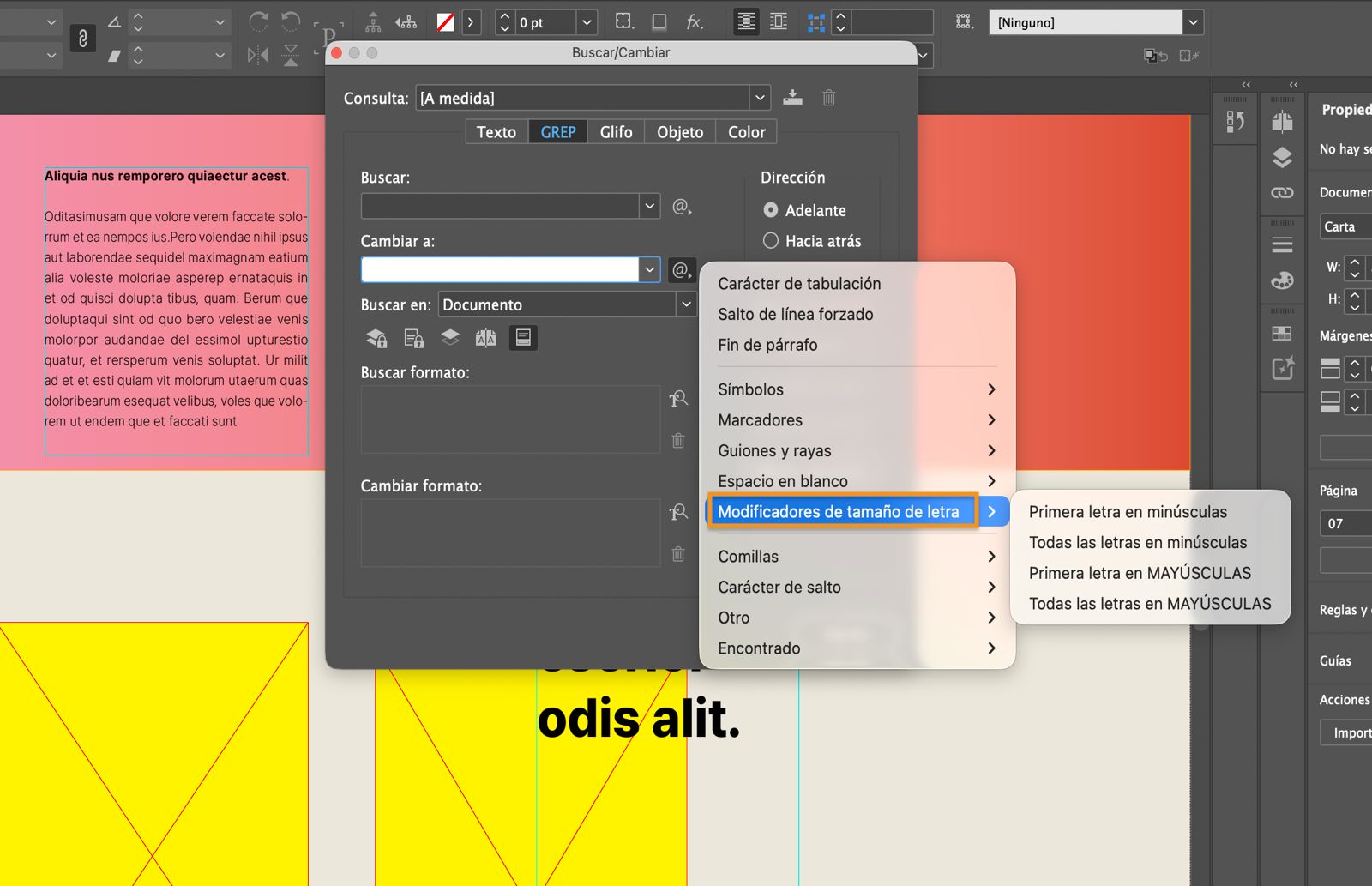Clear Buscar formato with its trash icon
Screen dimensions: 1372x886
pos(678,440)
